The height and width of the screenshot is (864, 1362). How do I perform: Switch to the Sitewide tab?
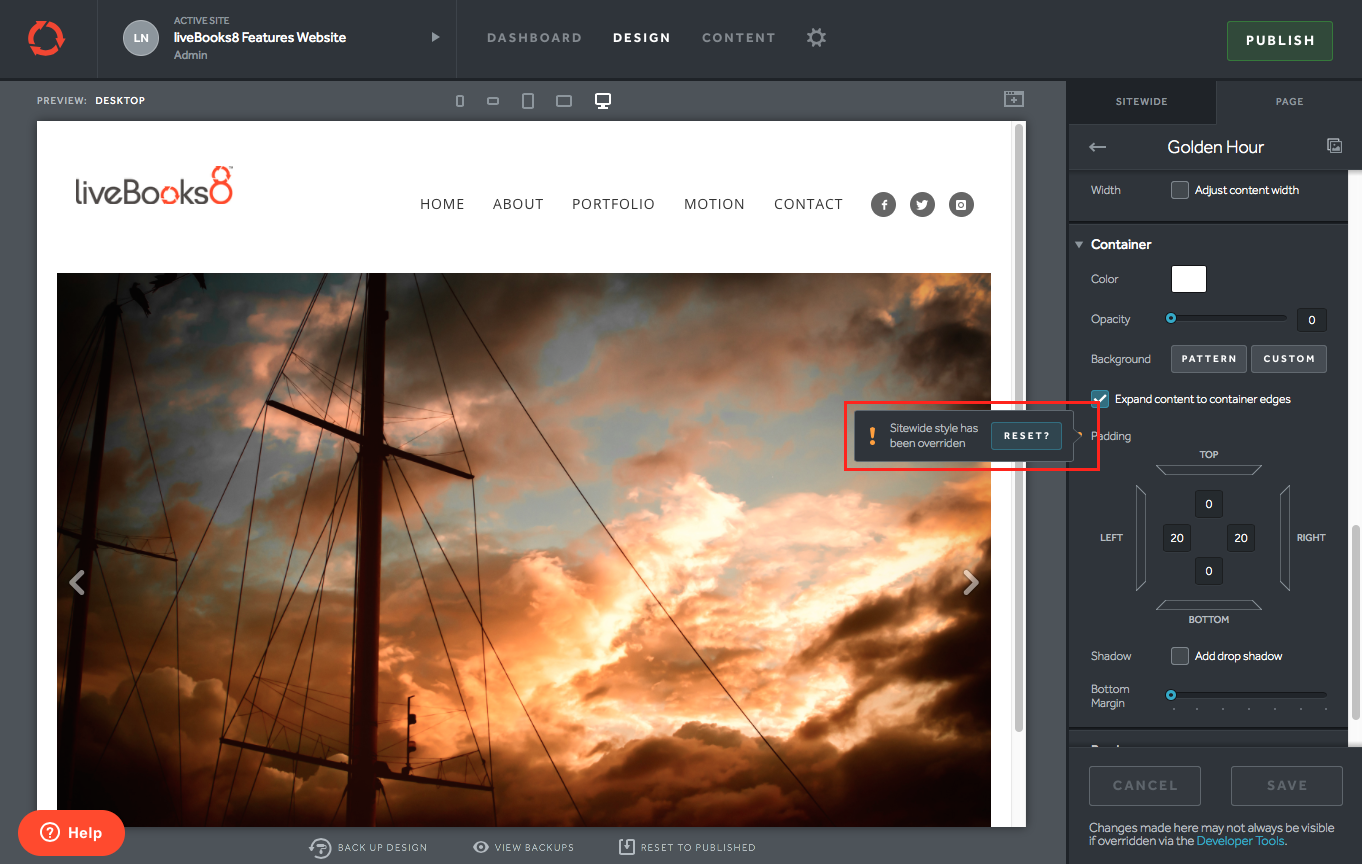point(1141,101)
